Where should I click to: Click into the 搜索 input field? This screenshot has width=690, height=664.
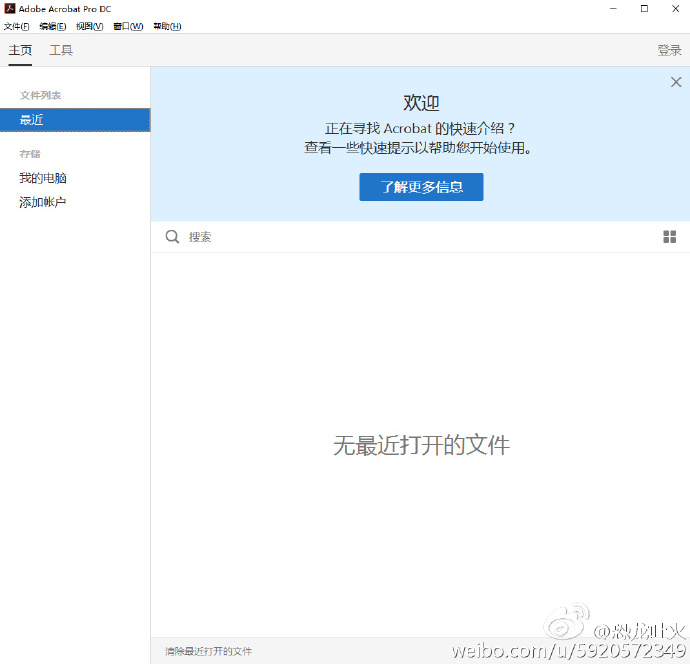400,237
